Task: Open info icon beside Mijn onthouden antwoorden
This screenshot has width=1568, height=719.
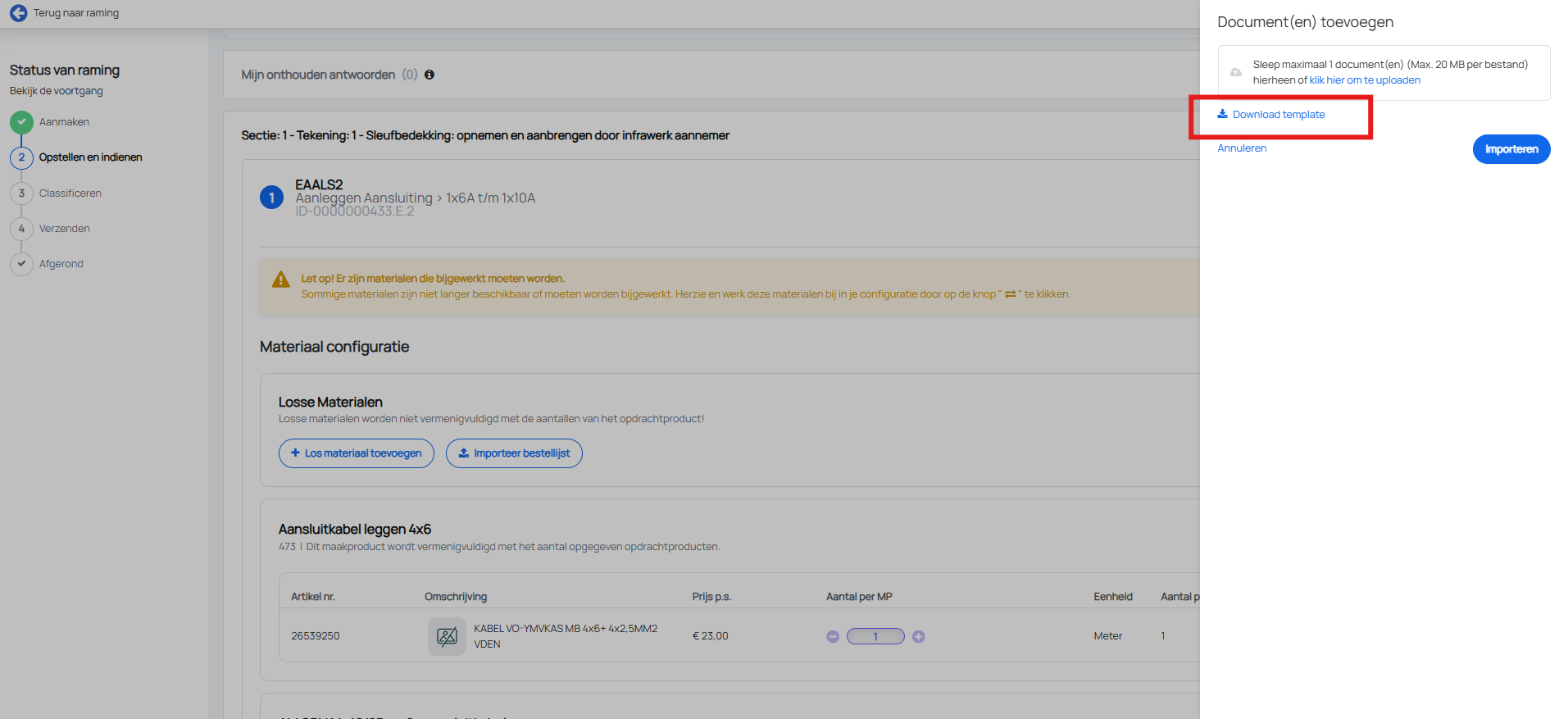Action: [429, 75]
